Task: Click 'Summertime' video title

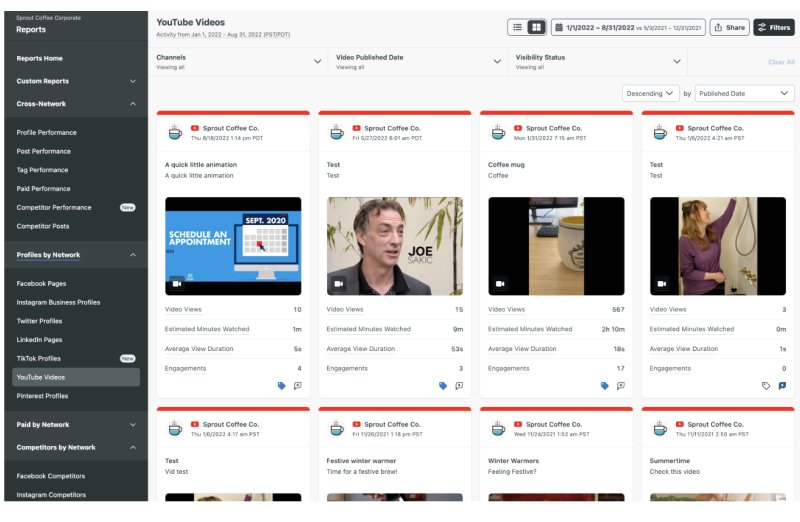Action: [669, 461]
